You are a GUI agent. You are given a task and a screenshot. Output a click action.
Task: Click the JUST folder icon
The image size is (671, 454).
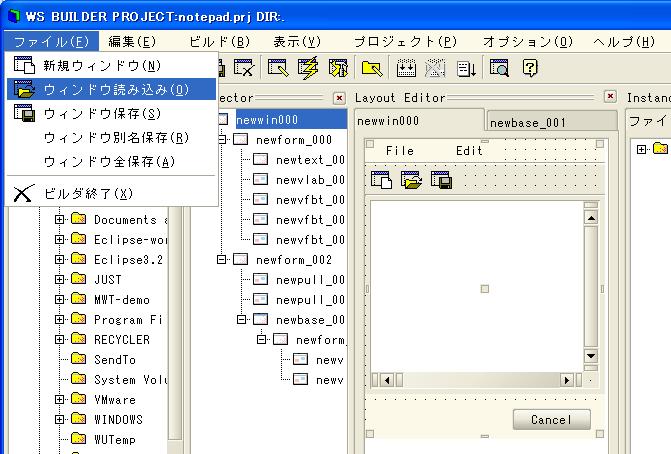(x=78, y=279)
